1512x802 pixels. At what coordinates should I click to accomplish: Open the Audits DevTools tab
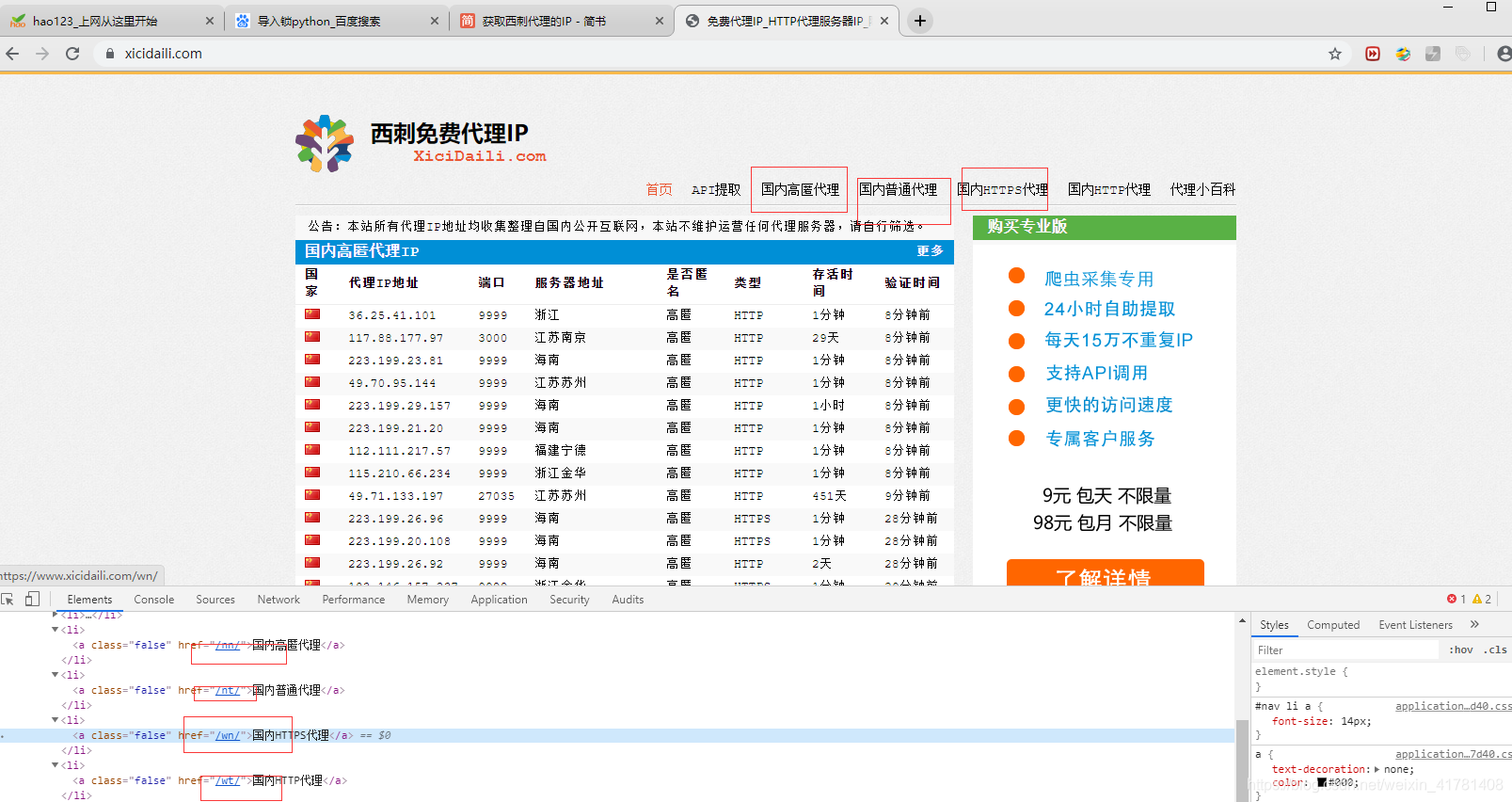pyautogui.click(x=629, y=600)
